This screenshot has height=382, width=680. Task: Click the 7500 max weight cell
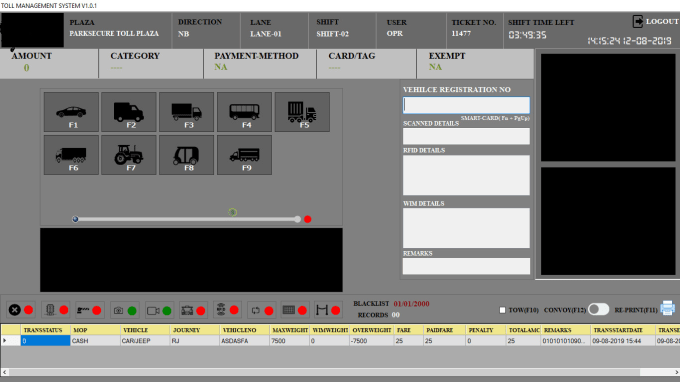pos(290,341)
